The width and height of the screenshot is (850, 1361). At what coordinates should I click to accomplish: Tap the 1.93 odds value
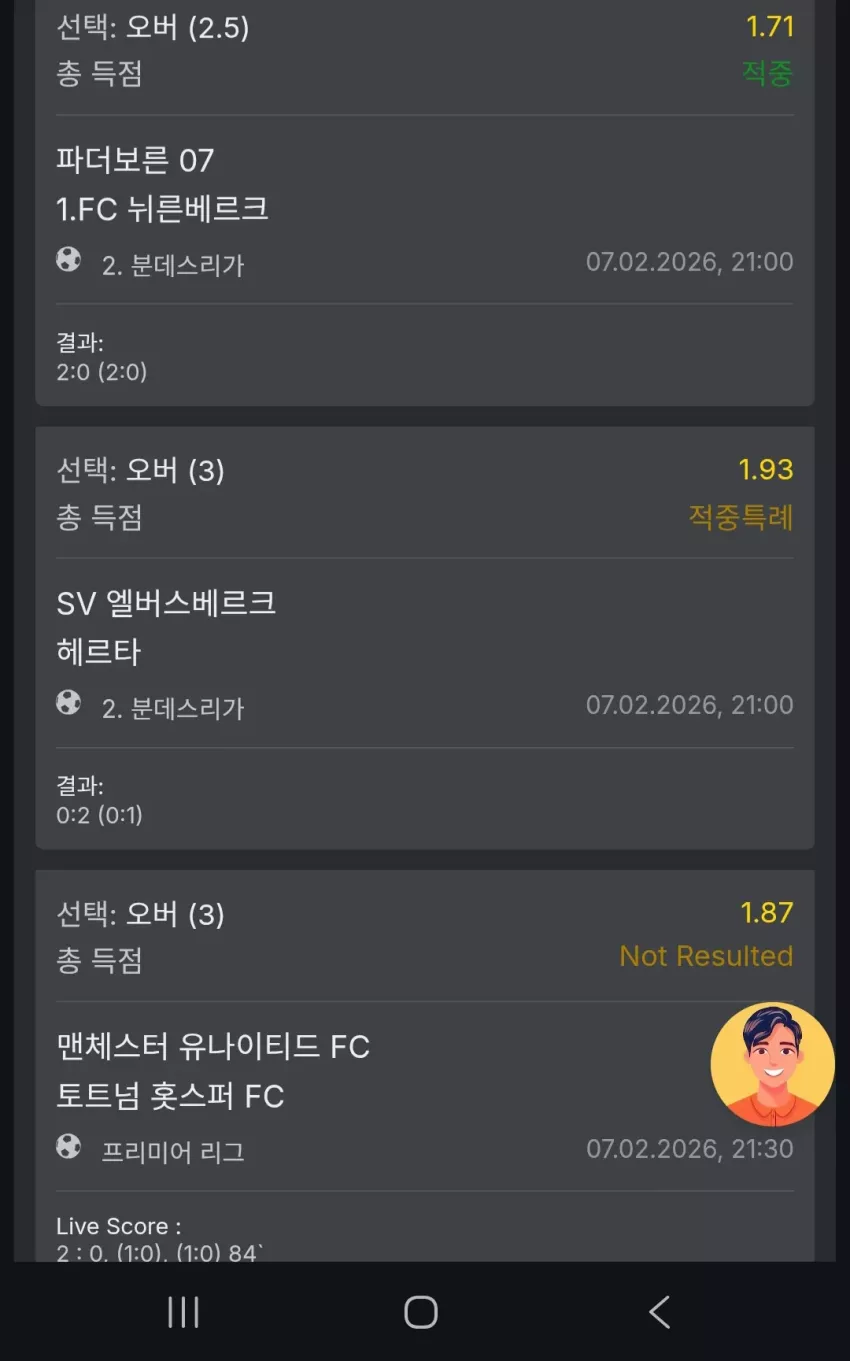coord(766,470)
